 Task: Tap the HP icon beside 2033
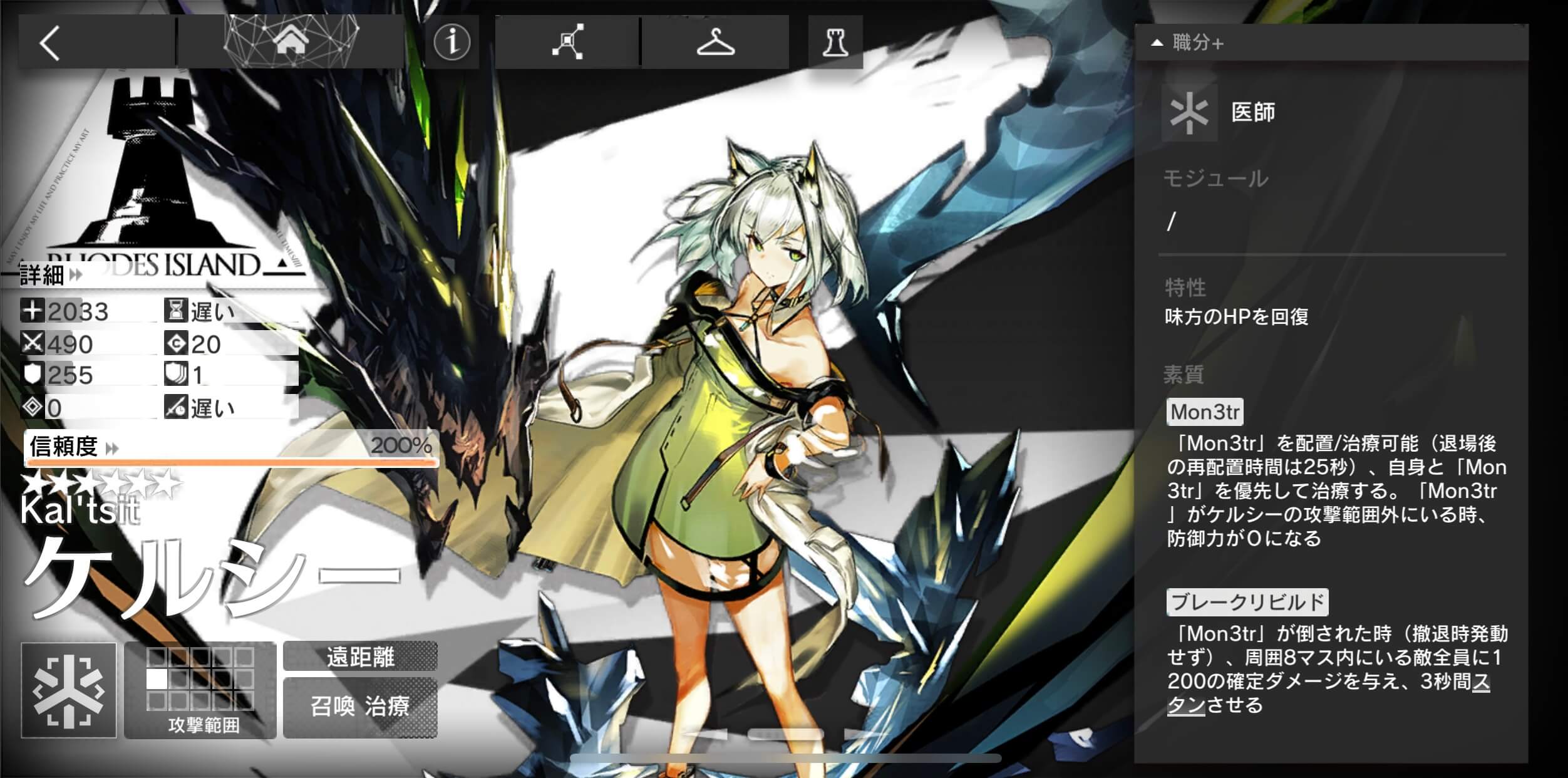(x=32, y=310)
